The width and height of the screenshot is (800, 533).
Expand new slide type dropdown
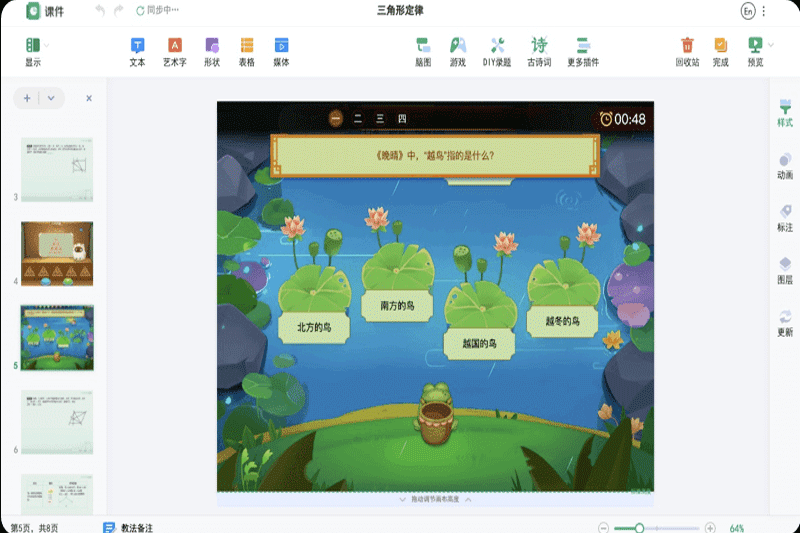(x=51, y=98)
